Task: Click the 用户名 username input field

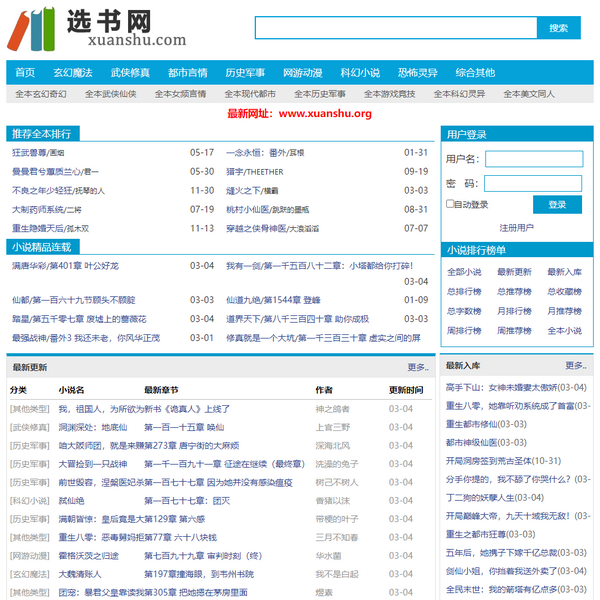Action: [547, 159]
